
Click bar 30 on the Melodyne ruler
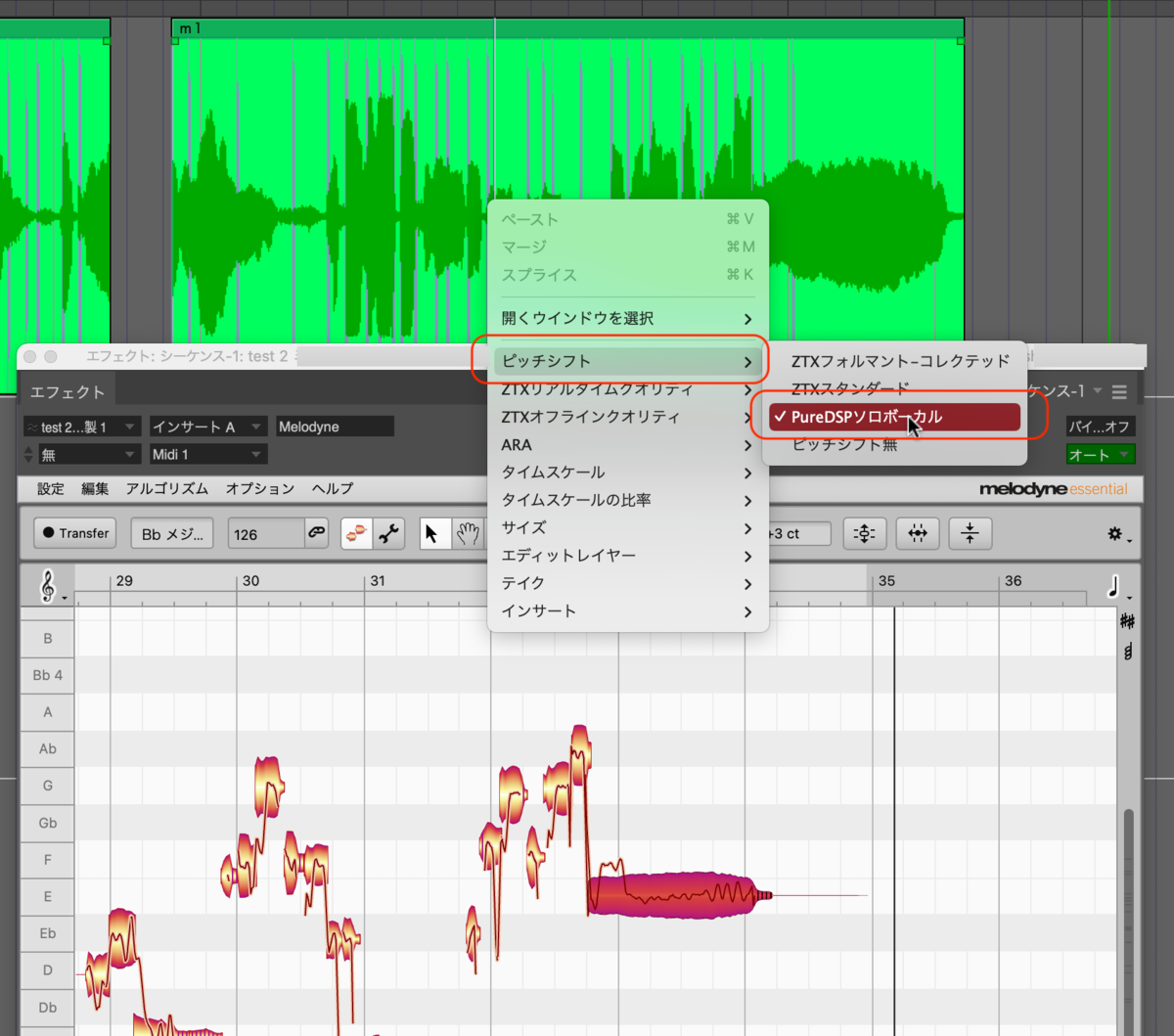pos(250,581)
